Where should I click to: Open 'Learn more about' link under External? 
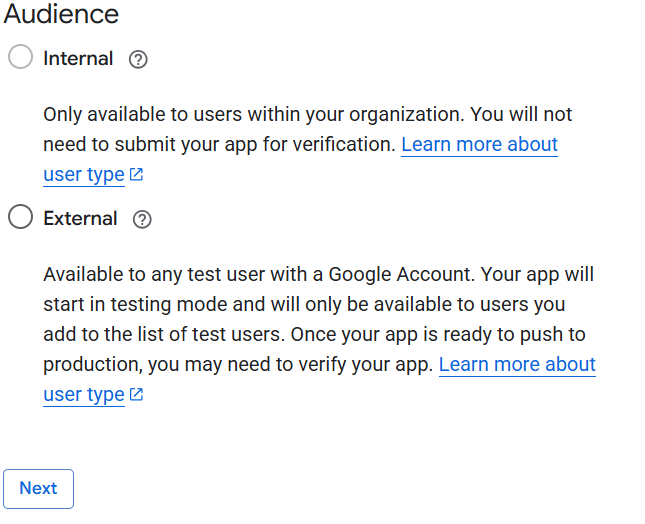point(517,365)
